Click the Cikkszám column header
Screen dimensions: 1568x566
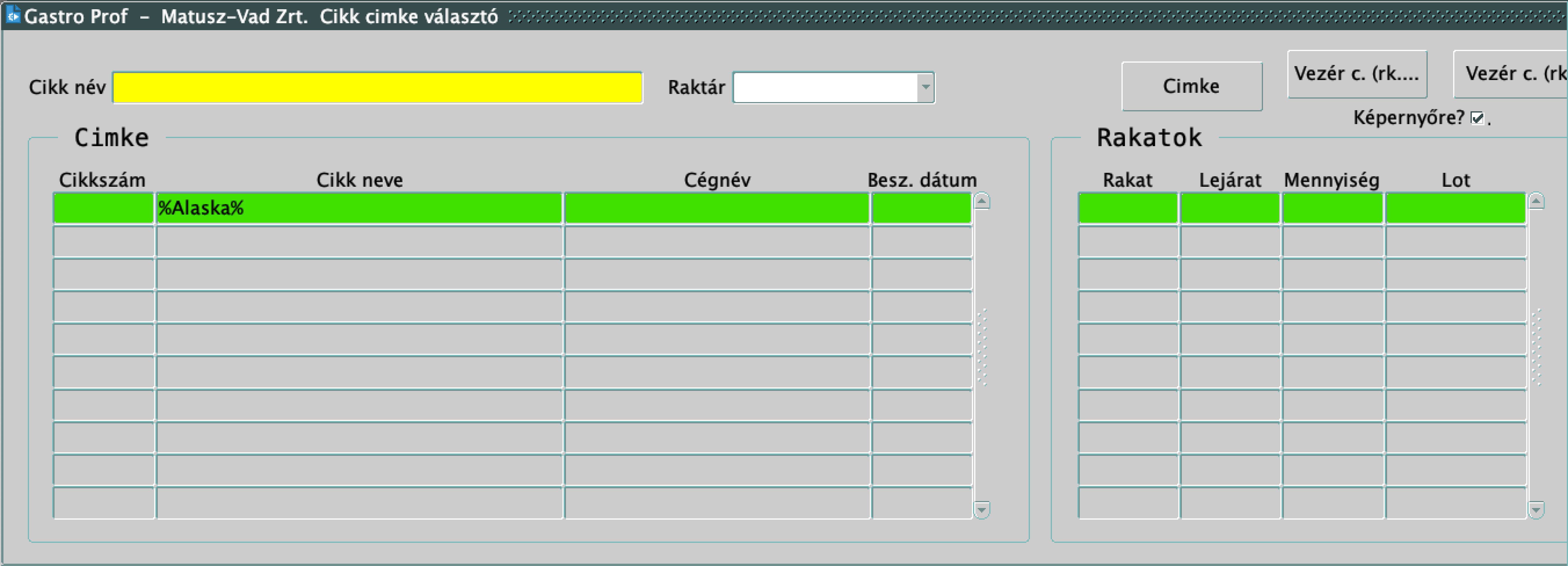(x=102, y=180)
